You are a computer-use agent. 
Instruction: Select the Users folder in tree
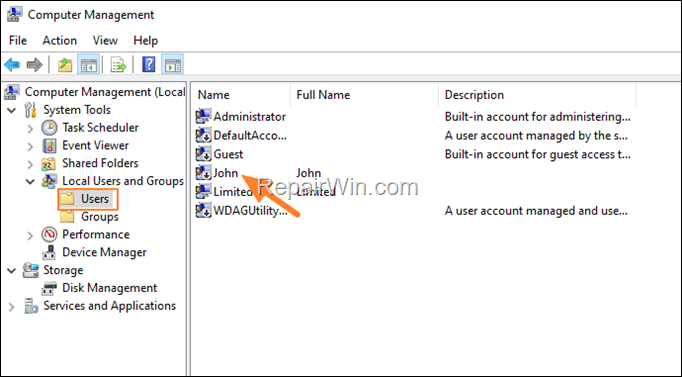[x=95, y=199]
